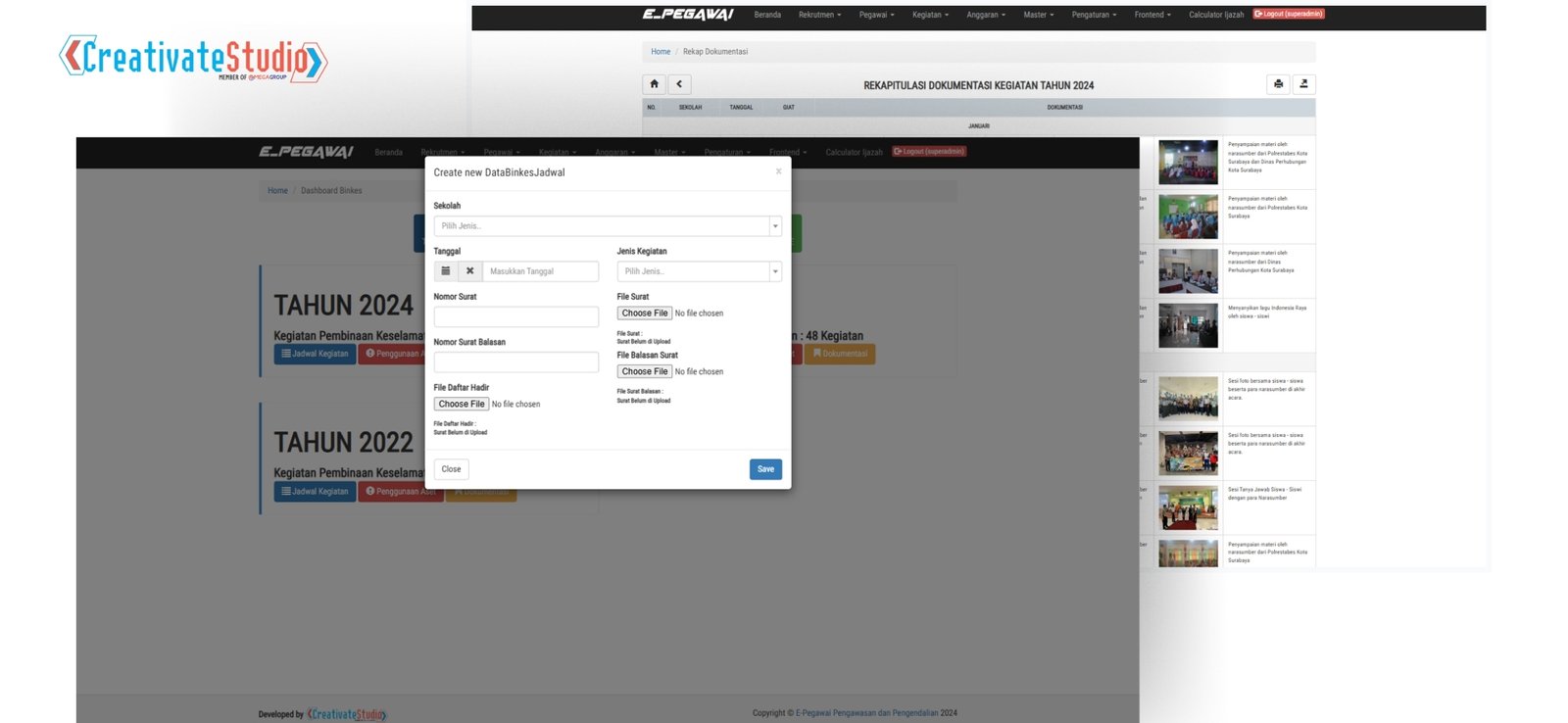Open the Master menu in top navbar

pos(1038,15)
